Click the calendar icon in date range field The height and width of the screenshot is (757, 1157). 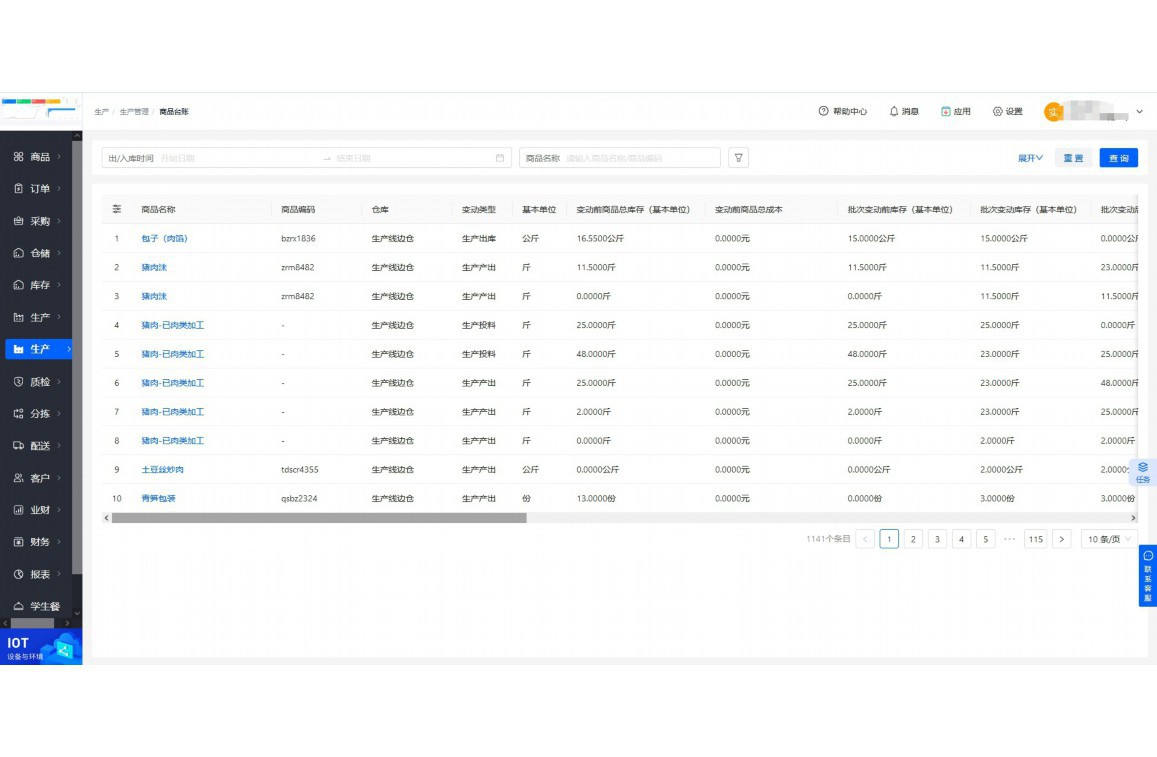500,158
